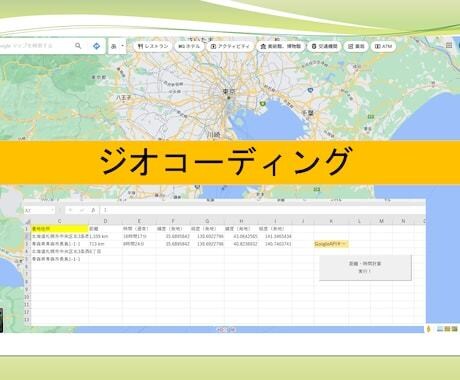Click the value cell in column I row 2

[275, 236]
